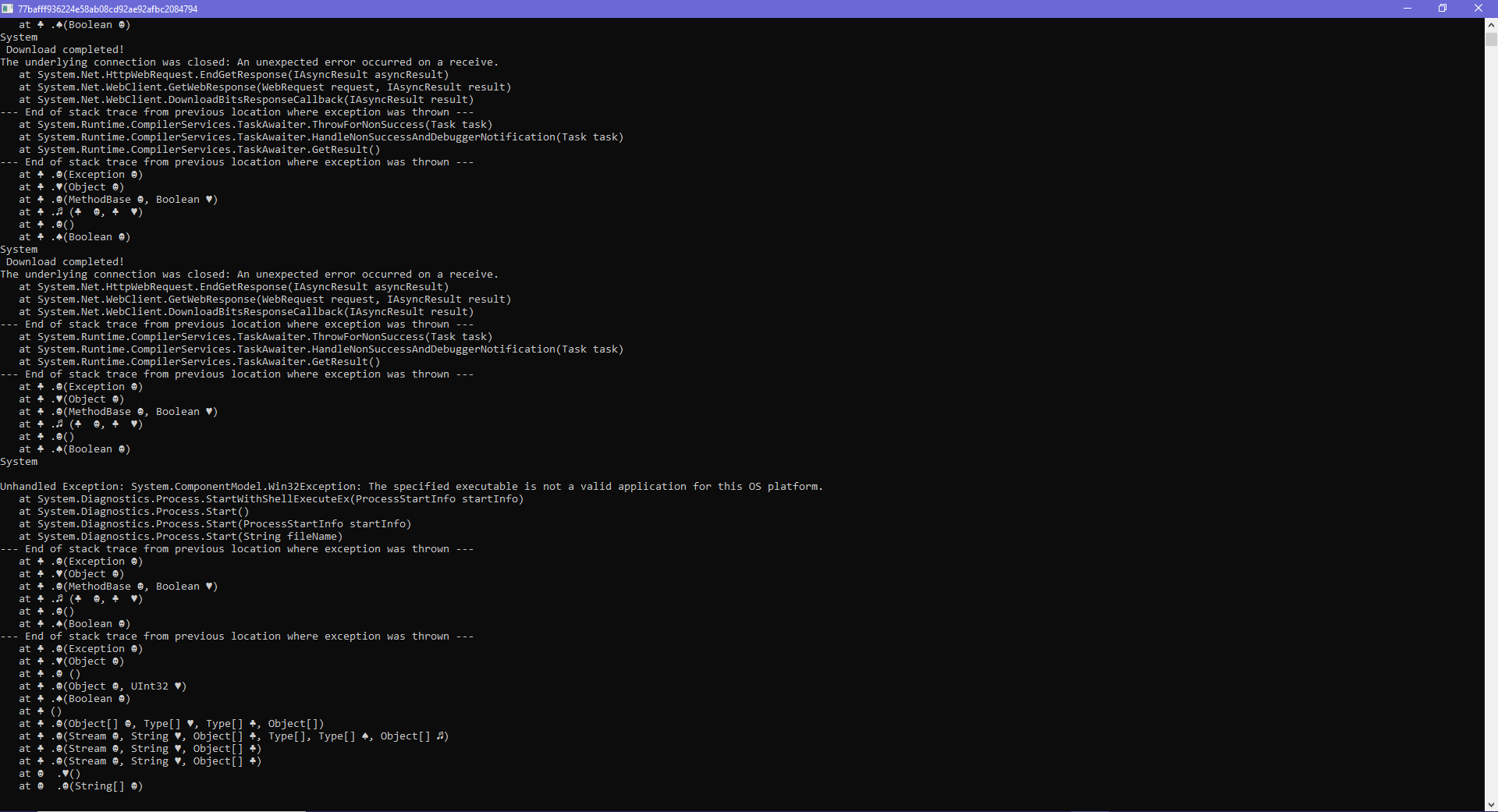Image resolution: width=1498 pixels, height=812 pixels.
Task: Click the Process.StartWithShellExecuteEx stack line
Action: 272,499
